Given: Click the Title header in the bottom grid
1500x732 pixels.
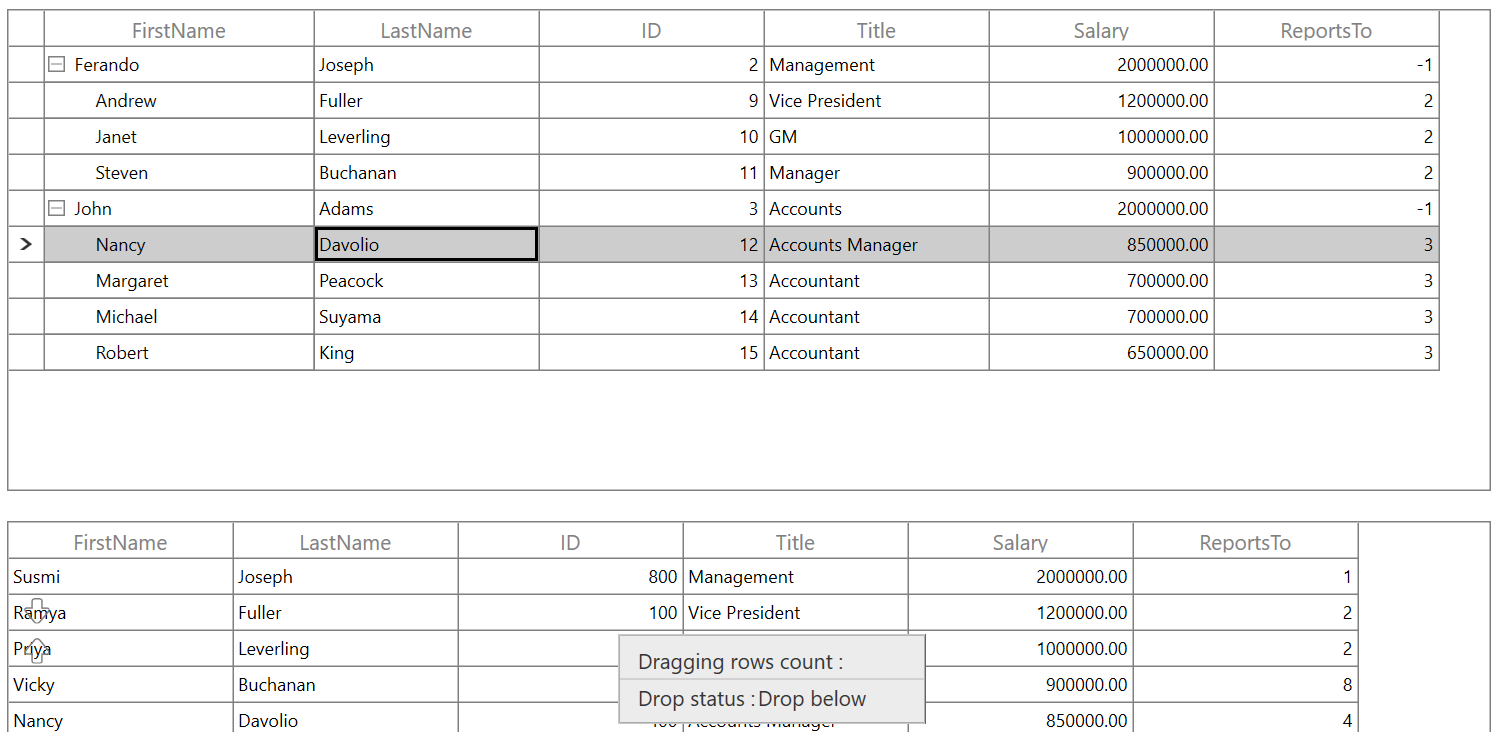Looking at the screenshot, I should click(796, 542).
